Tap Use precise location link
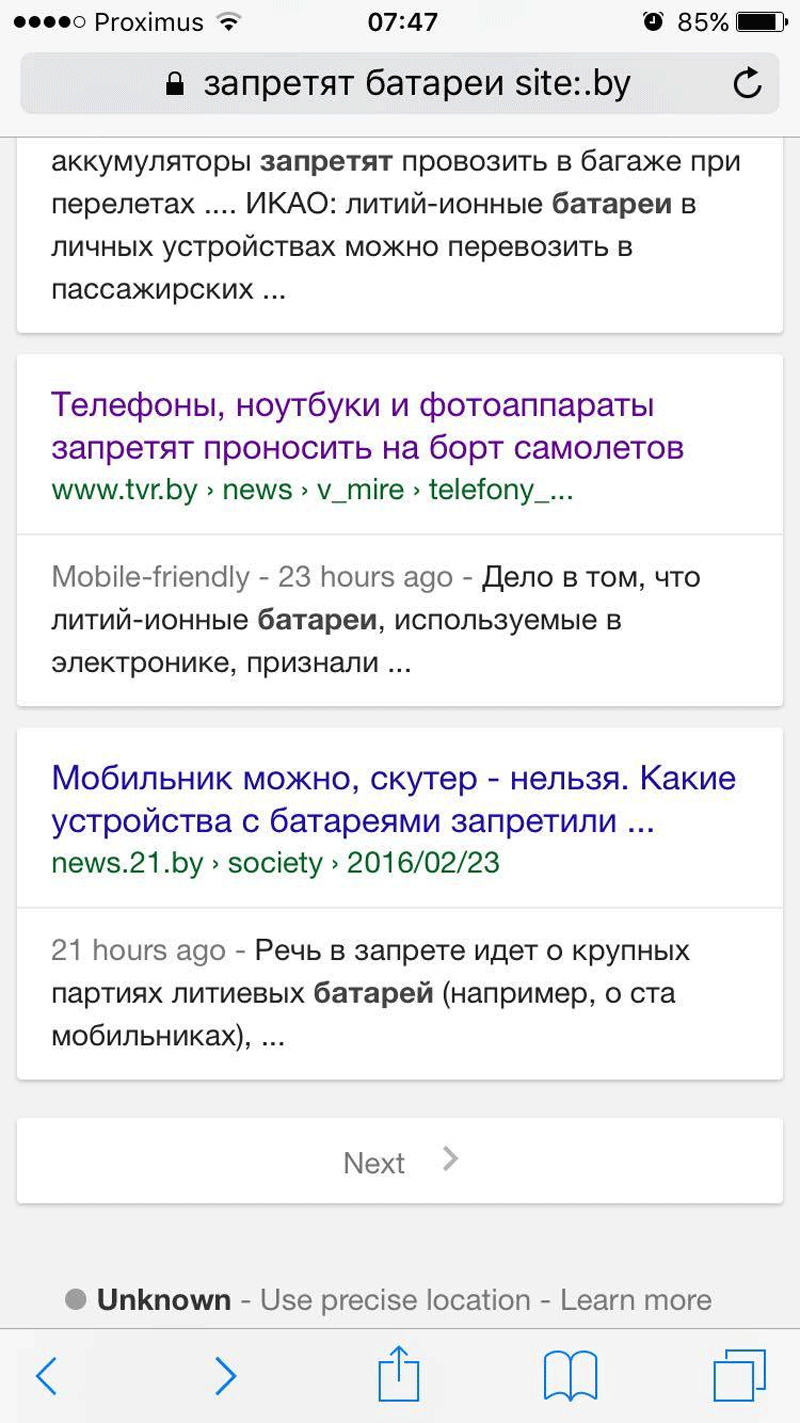The width and height of the screenshot is (800, 1423). 395,1300
